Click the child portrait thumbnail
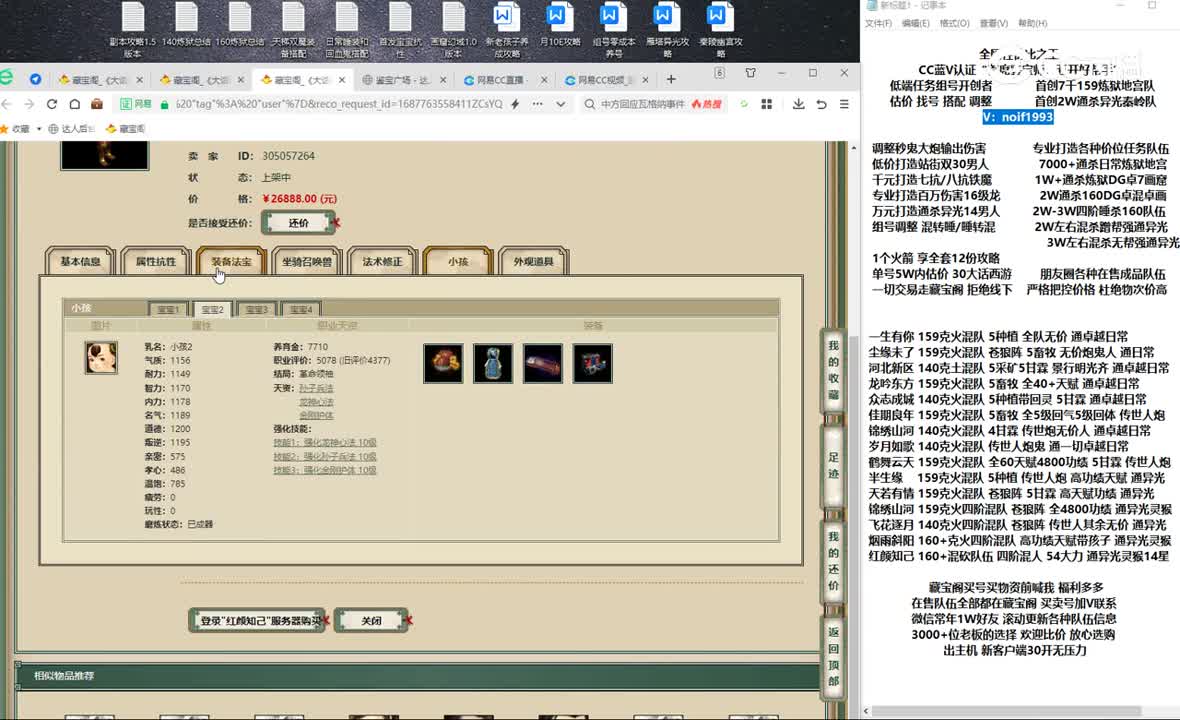 point(101,357)
